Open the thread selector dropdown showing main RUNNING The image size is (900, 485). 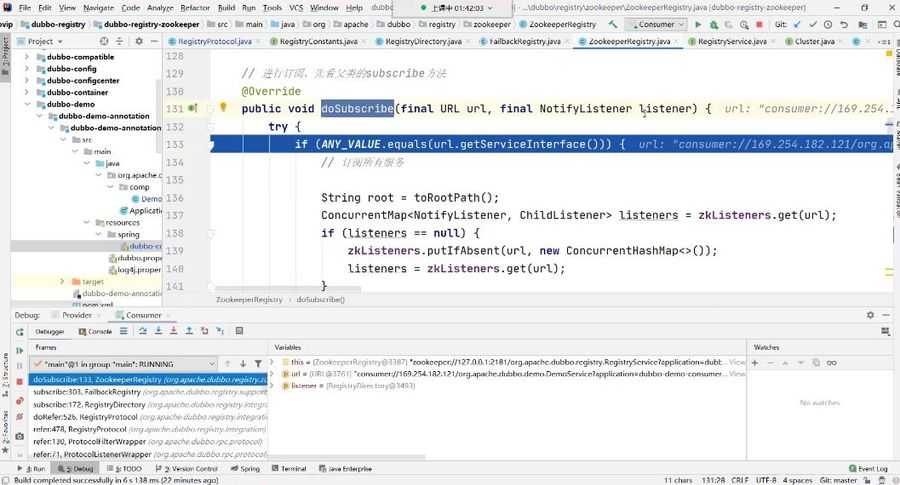tap(123, 364)
